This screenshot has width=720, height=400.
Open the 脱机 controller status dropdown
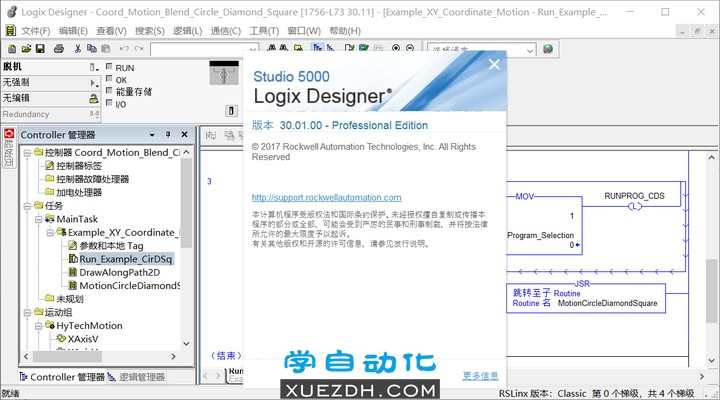click(94, 67)
